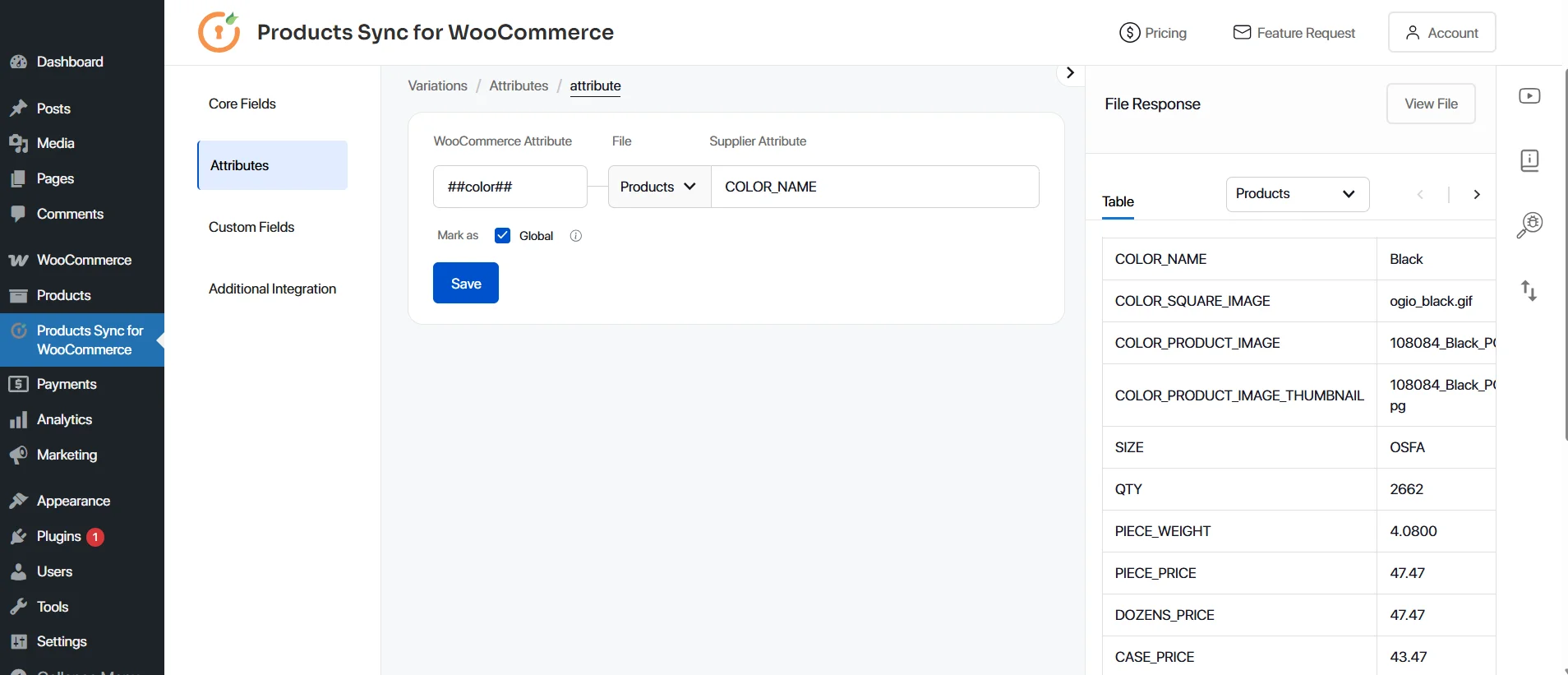Click the Black color value cell
This screenshot has height=675, width=1568.
tap(1437, 259)
